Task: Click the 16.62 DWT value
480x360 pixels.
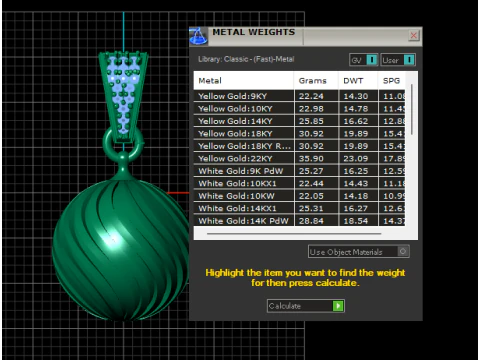Action: pyautogui.click(x=356, y=121)
